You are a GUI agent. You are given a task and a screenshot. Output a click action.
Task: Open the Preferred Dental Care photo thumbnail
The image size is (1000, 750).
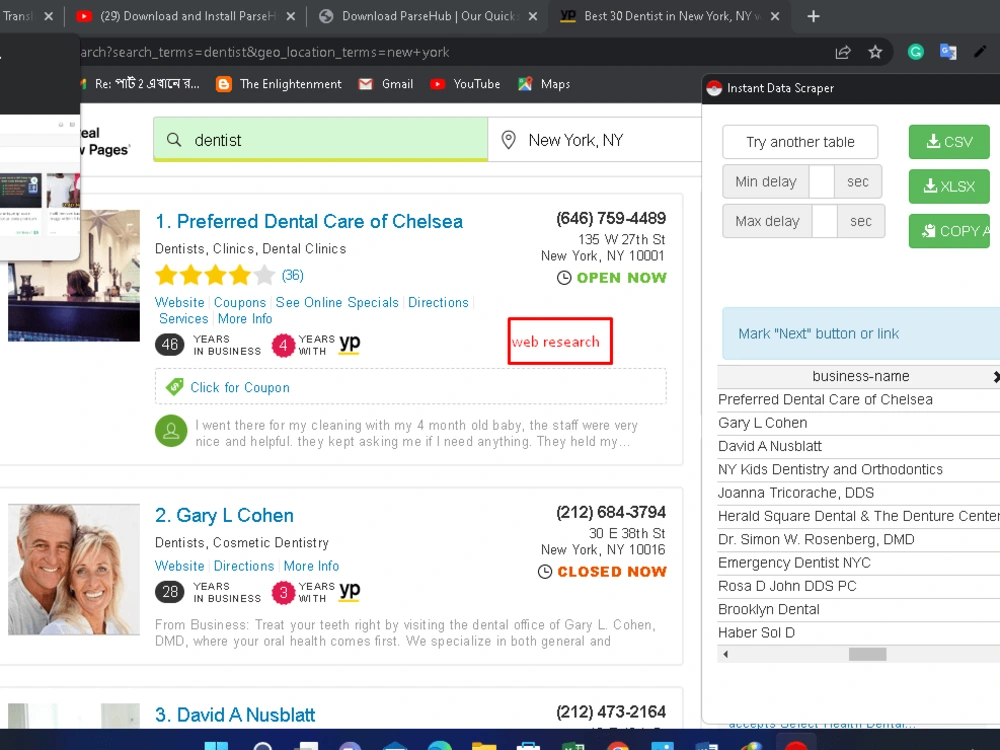74,276
